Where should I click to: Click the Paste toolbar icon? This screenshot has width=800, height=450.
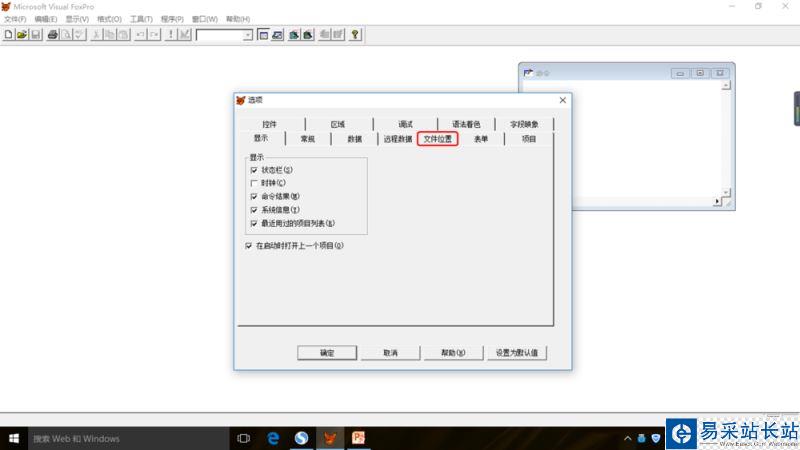[123, 35]
